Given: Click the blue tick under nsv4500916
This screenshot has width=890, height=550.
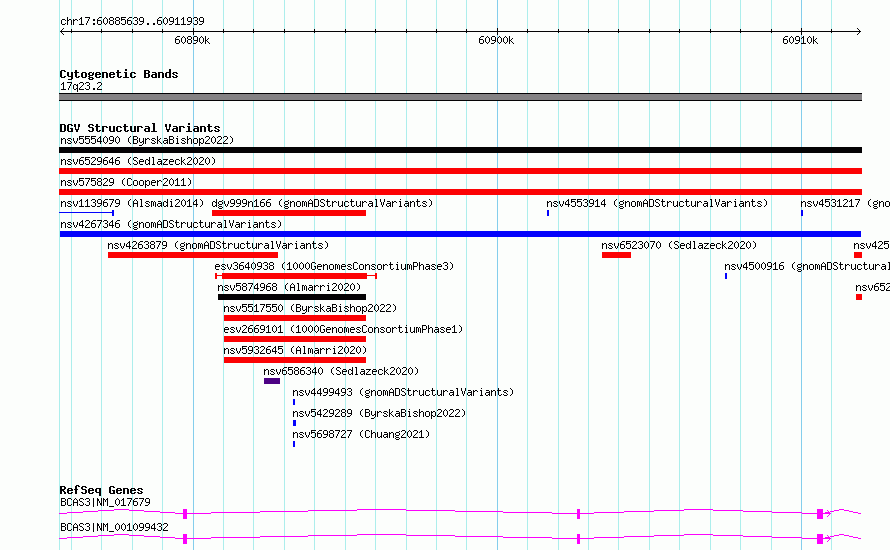Looking at the screenshot, I should [x=726, y=276].
